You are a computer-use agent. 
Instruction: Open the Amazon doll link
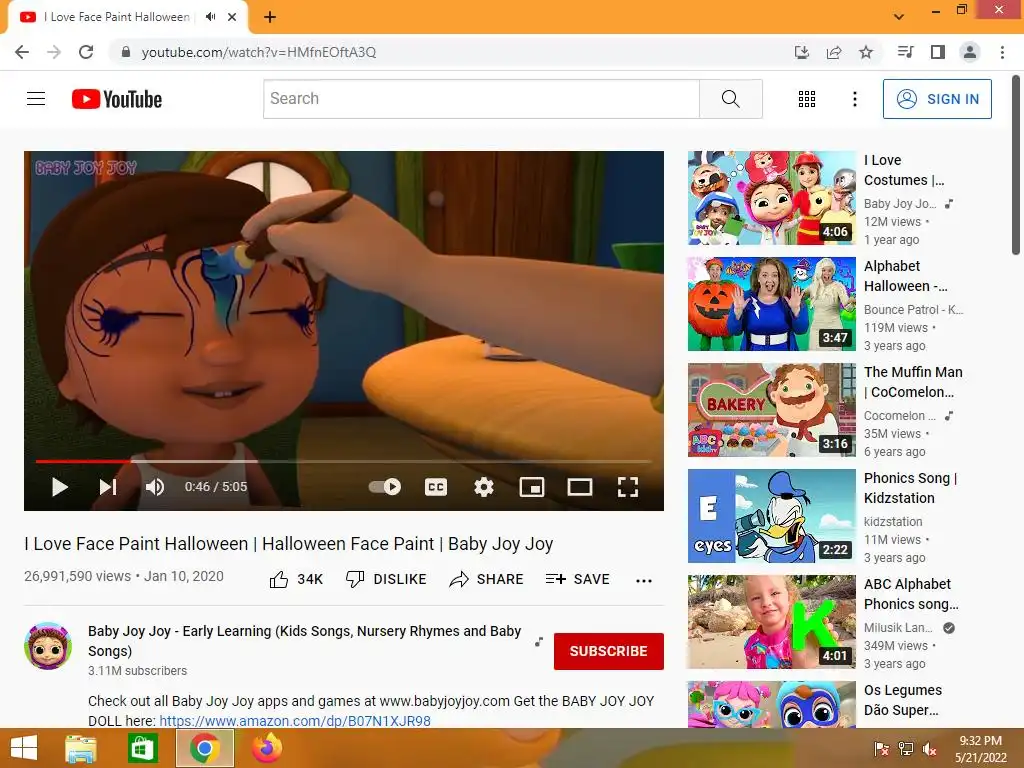coord(295,721)
